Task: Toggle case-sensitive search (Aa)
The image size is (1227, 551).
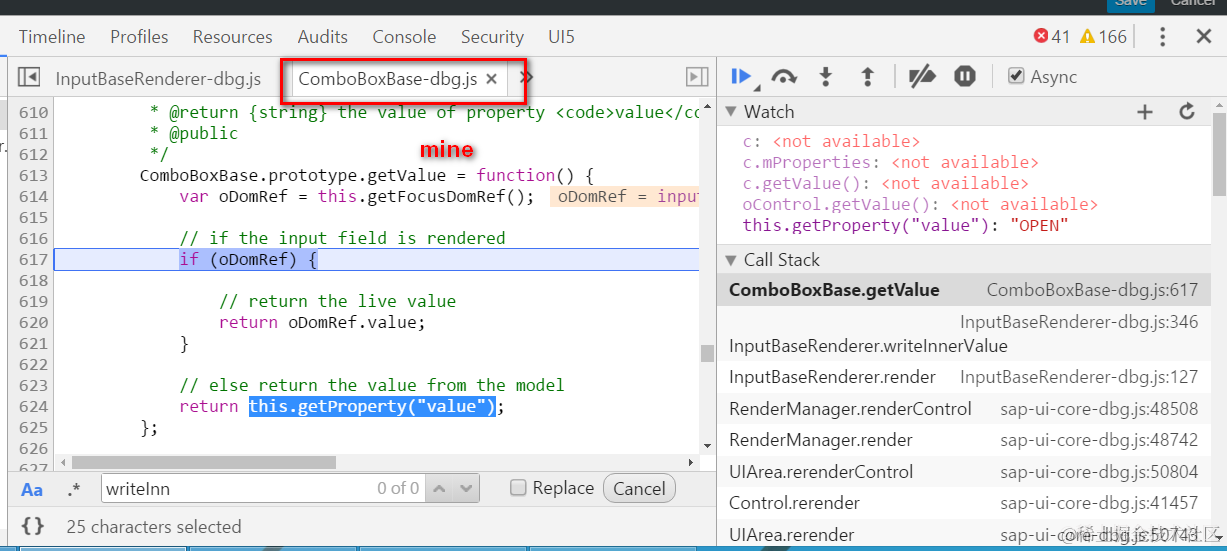Action: pos(32,490)
